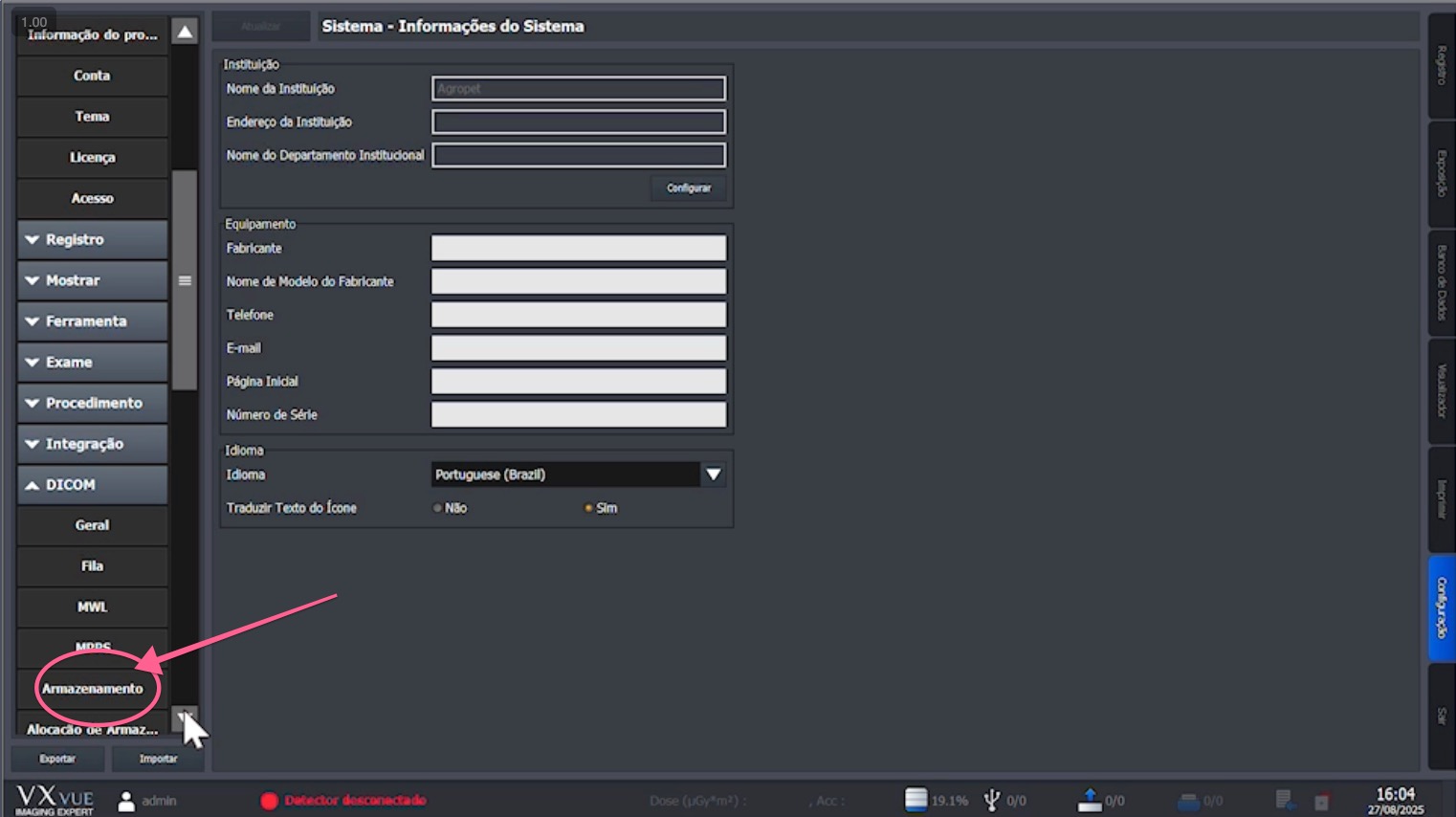The image size is (1456, 817).
Task: Click the admin user account icon
Action: 124,800
